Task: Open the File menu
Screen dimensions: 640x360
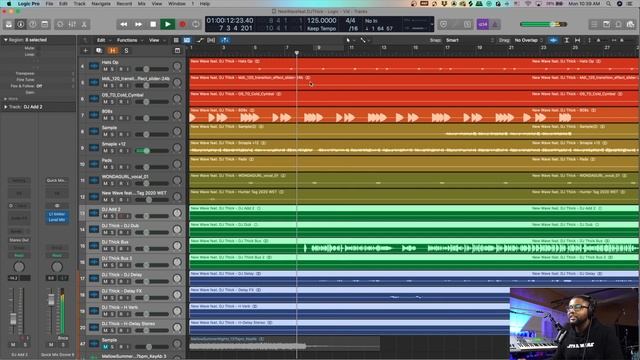Action: (x=49, y=4)
